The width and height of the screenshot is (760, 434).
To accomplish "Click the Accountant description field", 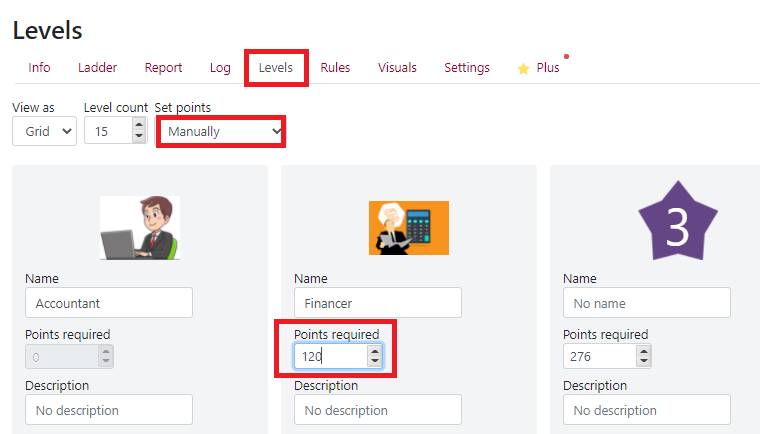I will 109,410.
